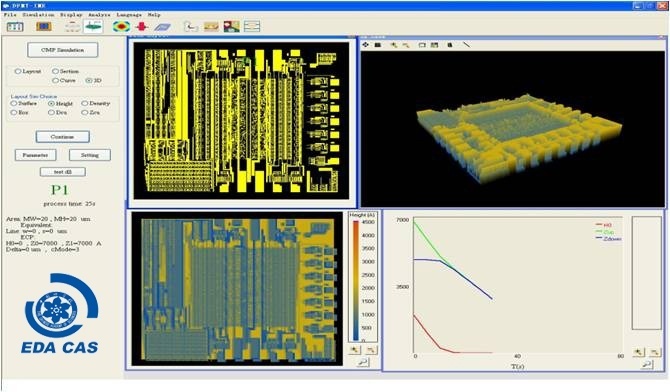Open the Analysis menu
This screenshot has height=392, width=670.
99,15
